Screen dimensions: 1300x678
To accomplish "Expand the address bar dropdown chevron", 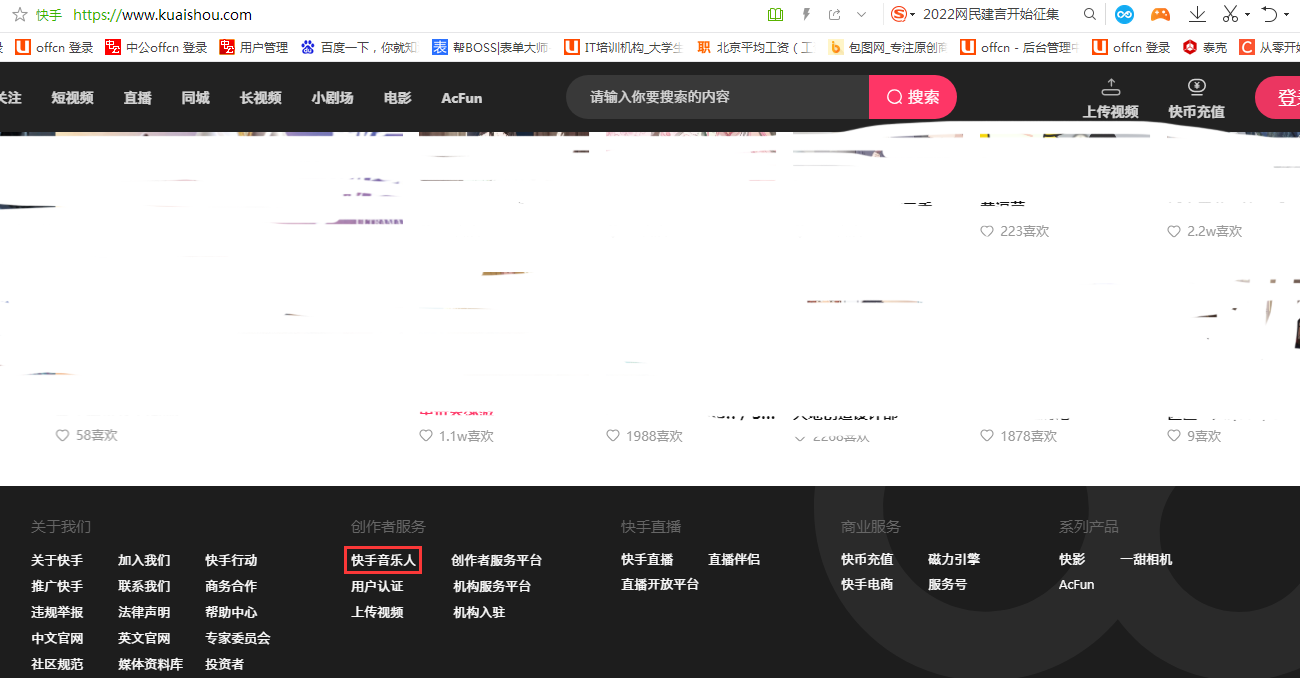I will click(x=862, y=14).
